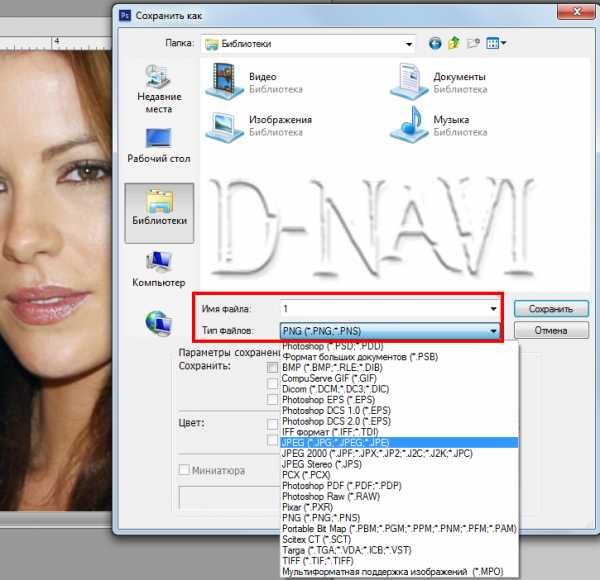Expand the Имя файла dropdown arrow

click(493, 309)
